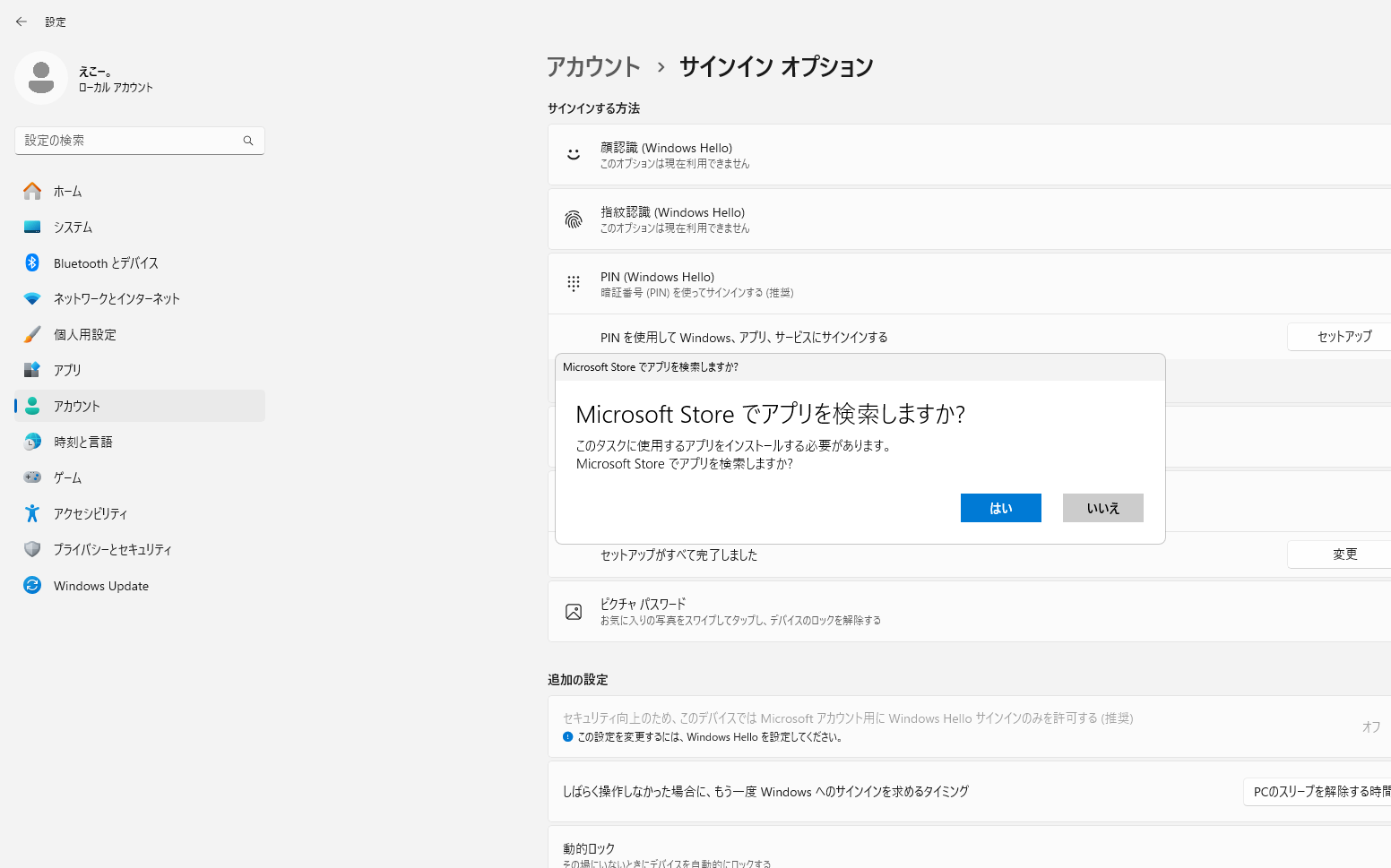Click the network Wi-Fi icon
This screenshot has height=868, width=1391.
pos(32,298)
